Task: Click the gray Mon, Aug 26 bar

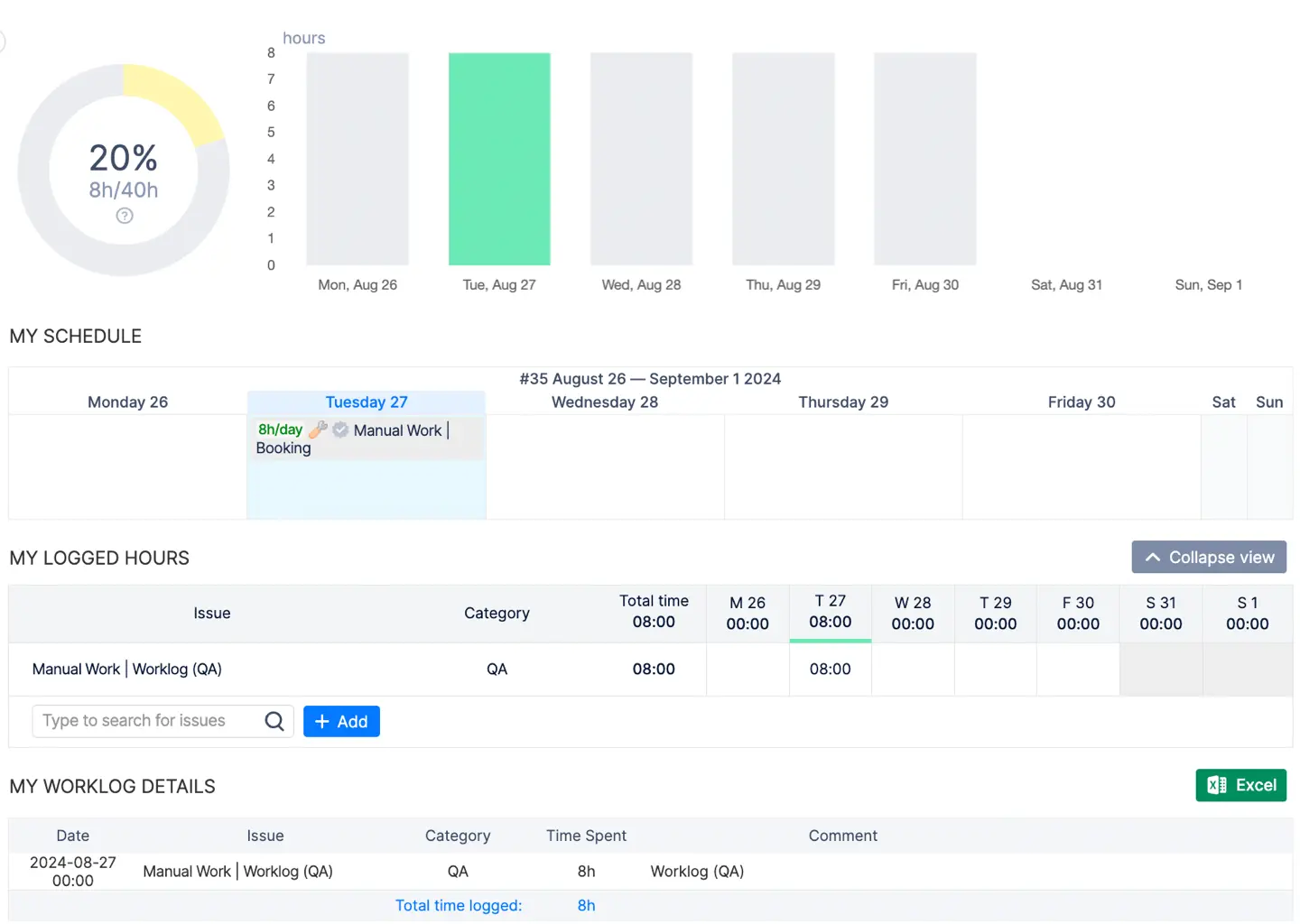Action: pos(357,159)
